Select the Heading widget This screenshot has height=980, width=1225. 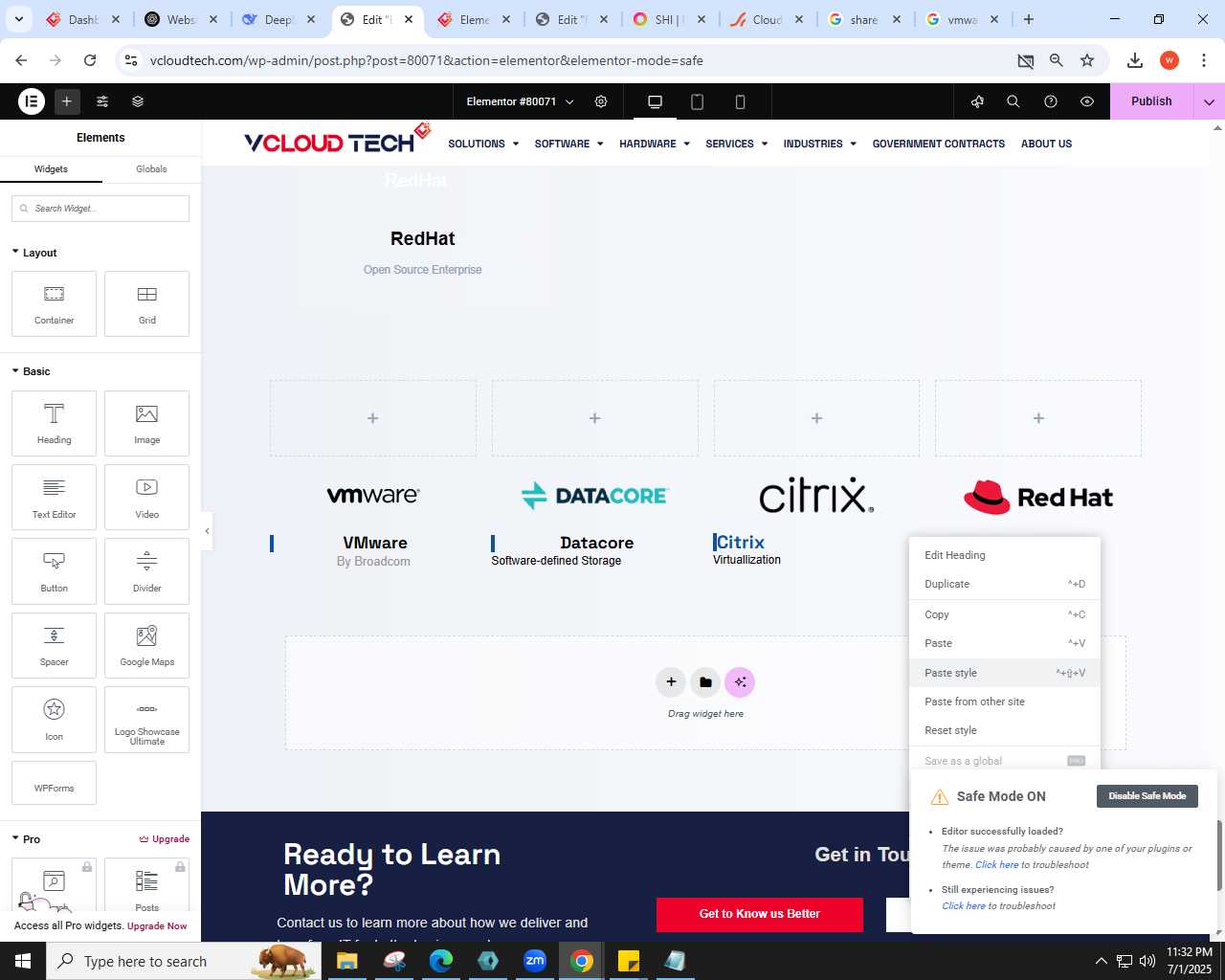click(55, 423)
